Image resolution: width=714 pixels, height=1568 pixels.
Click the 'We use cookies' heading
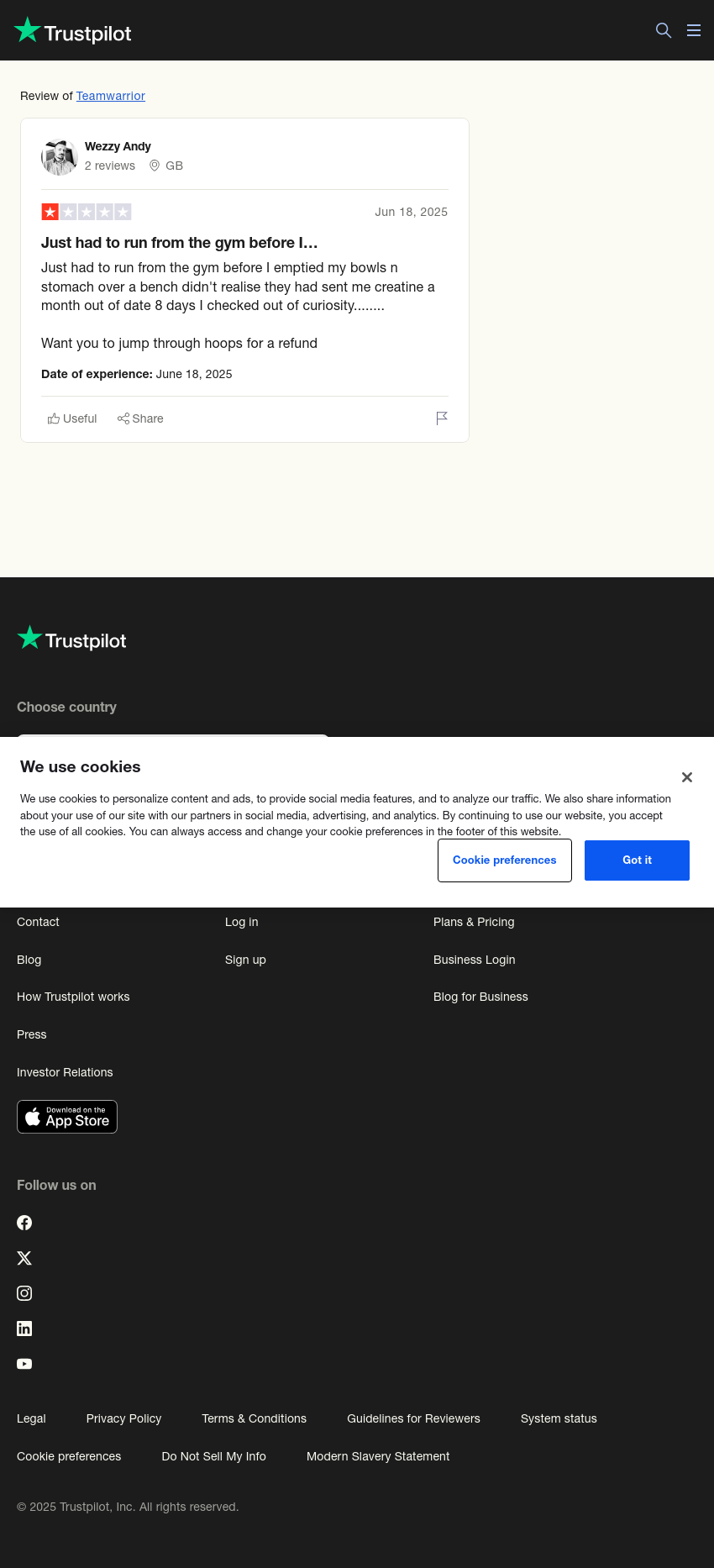pos(81,766)
